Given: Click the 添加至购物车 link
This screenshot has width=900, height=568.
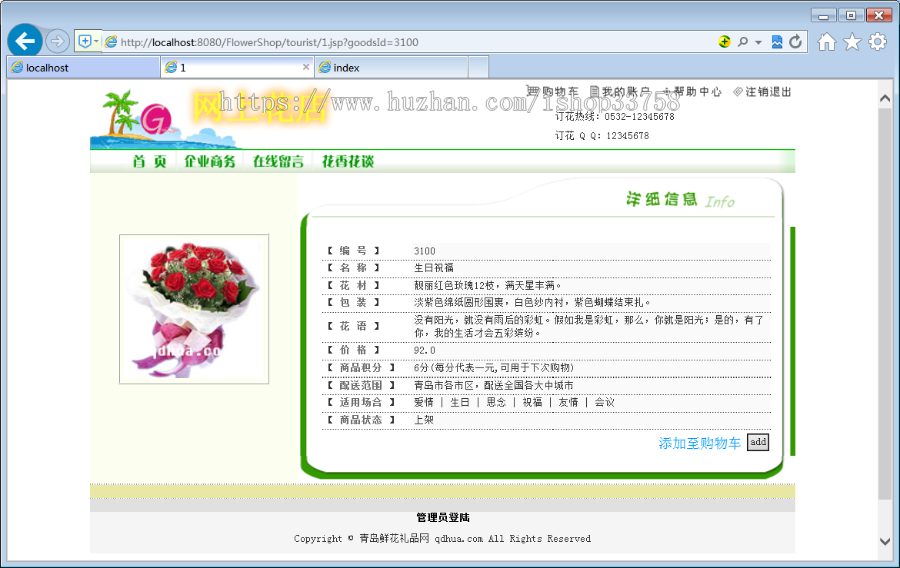Looking at the screenshot, I should 700,443.
